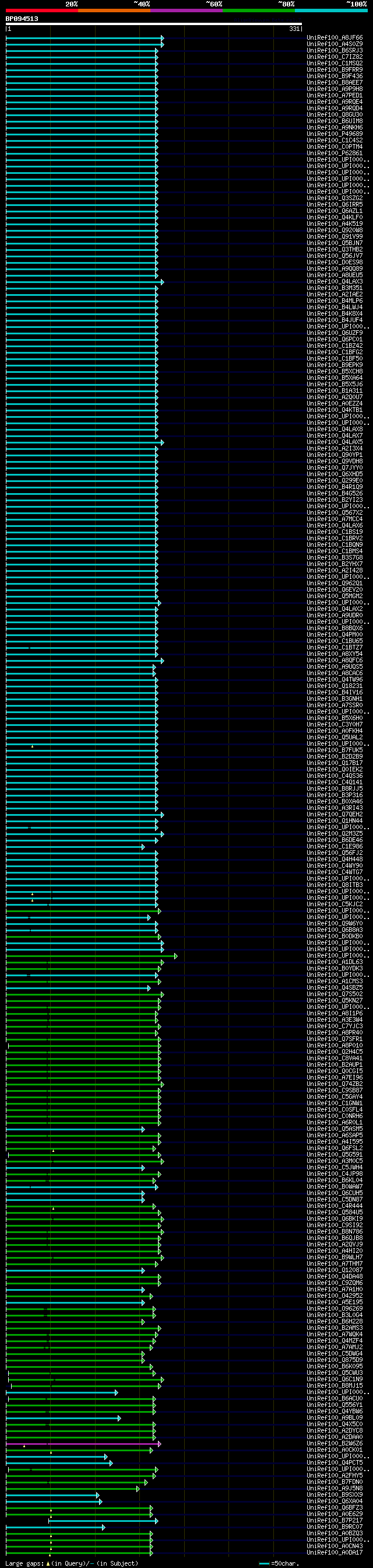
Task: Select label UniRef100_Q91V99
Action: pos(335,236)
